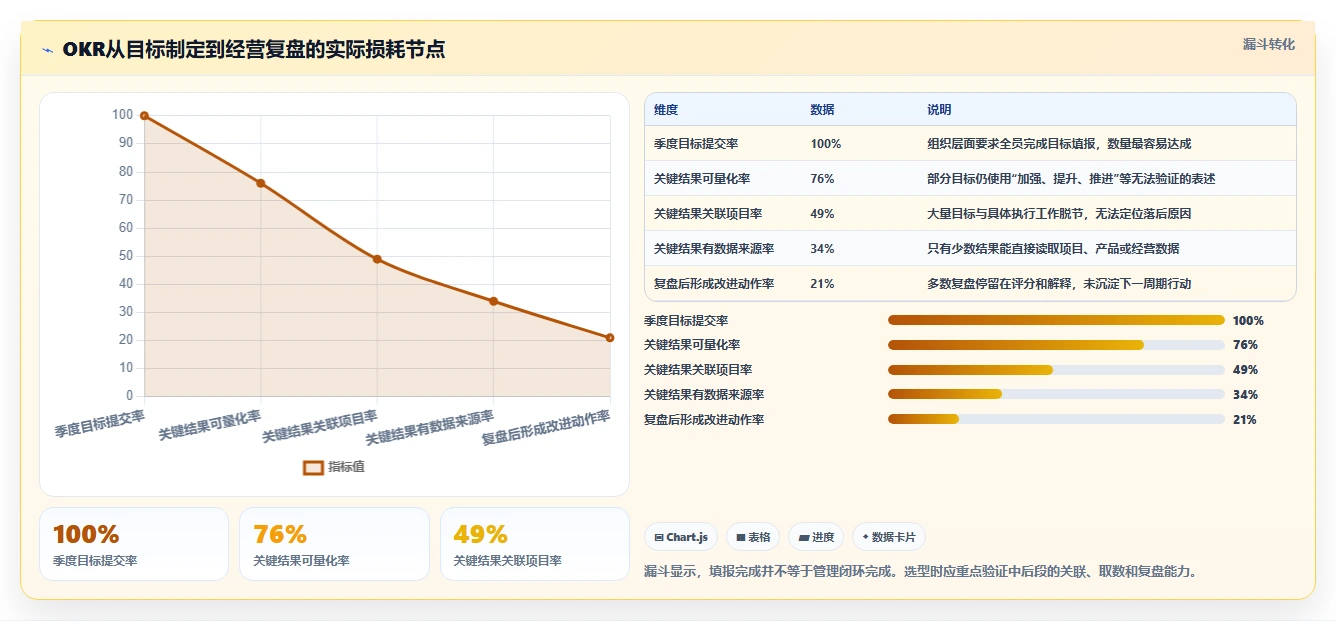Click the chart data point at value 76
The width and height of the screenshot is (1336, 621).
[x=261, y=183]
